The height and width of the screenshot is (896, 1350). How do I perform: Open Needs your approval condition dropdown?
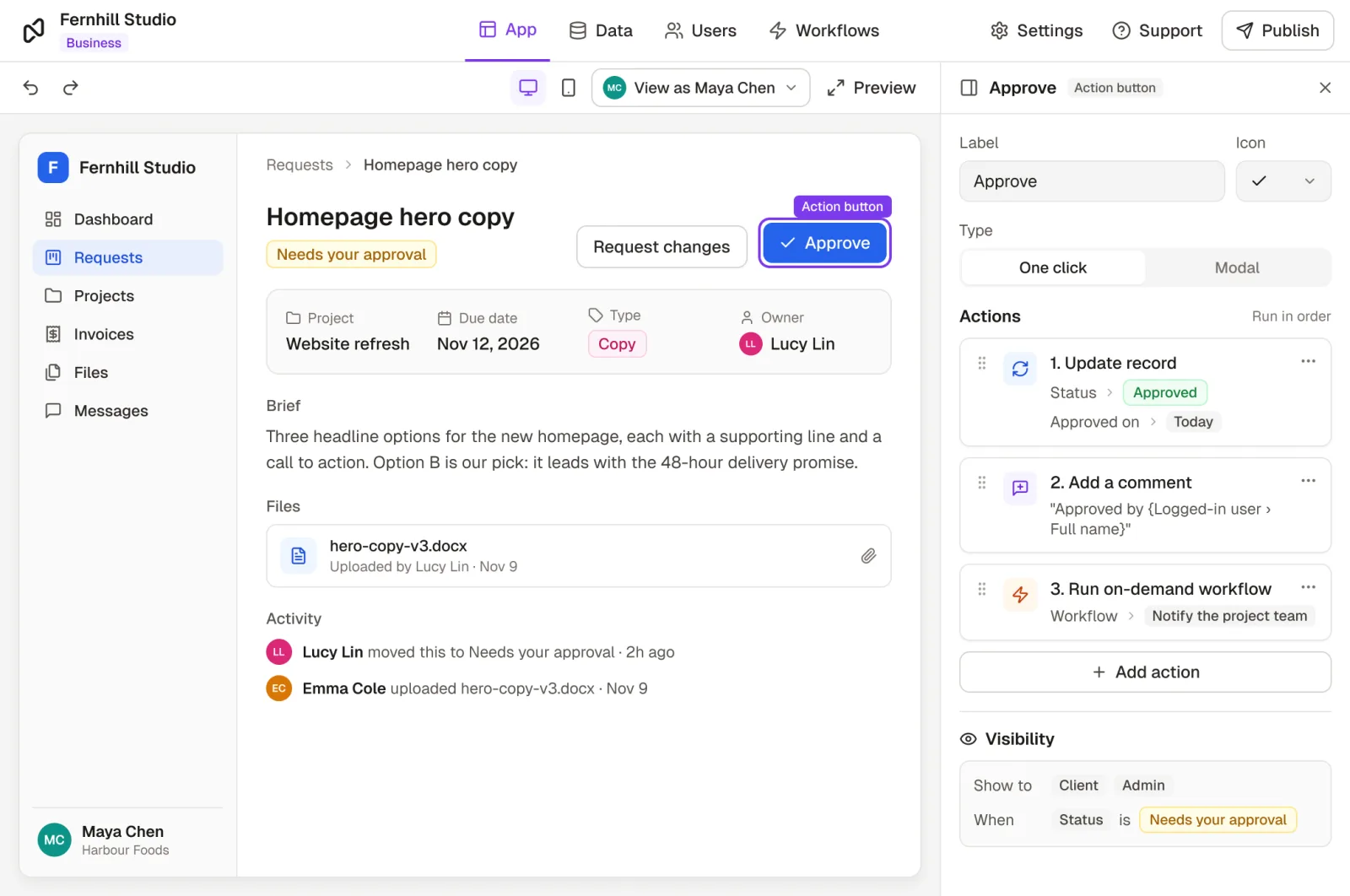pos(1218,820)
